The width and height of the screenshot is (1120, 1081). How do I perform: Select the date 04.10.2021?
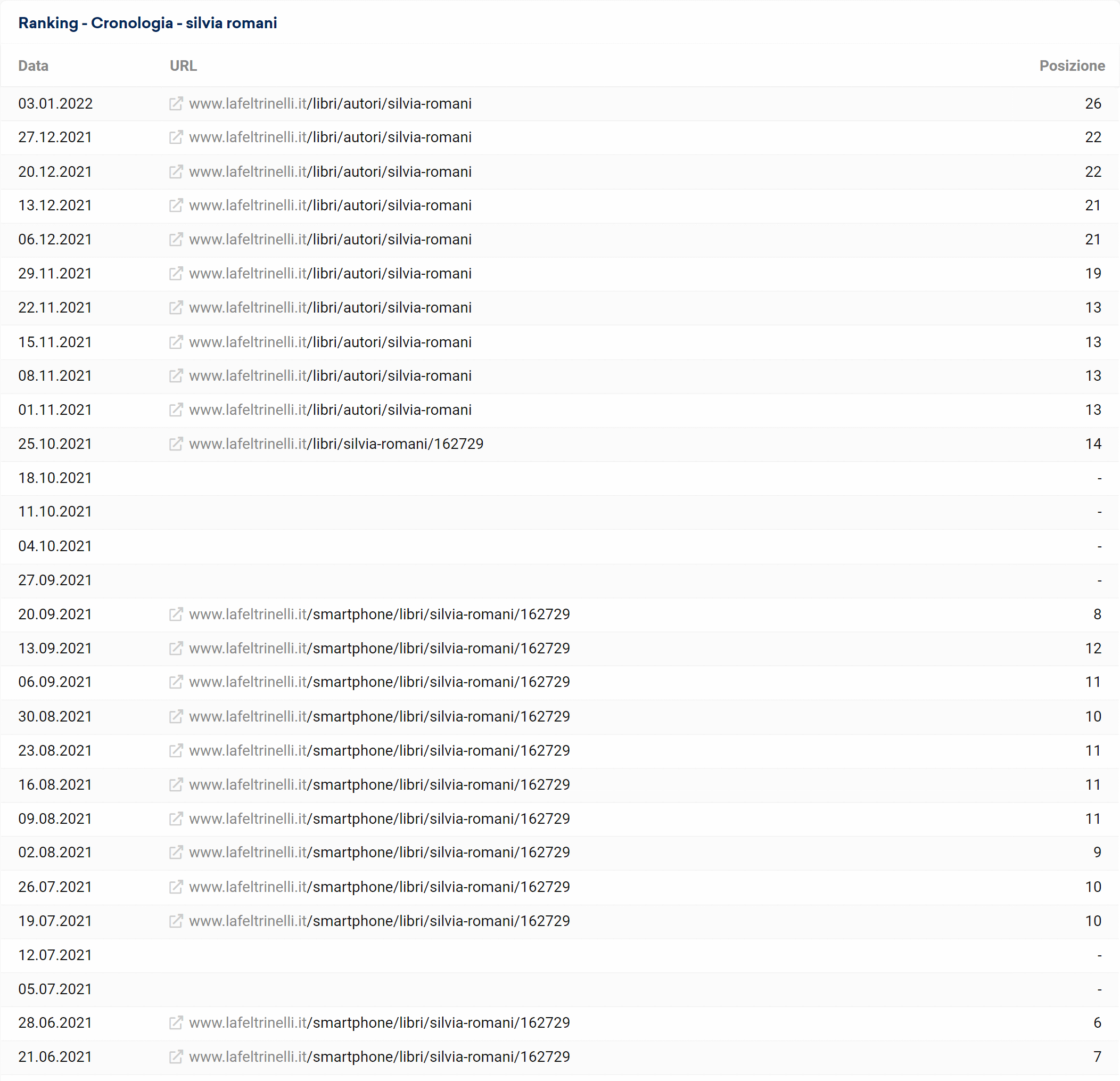pos(55,546)
